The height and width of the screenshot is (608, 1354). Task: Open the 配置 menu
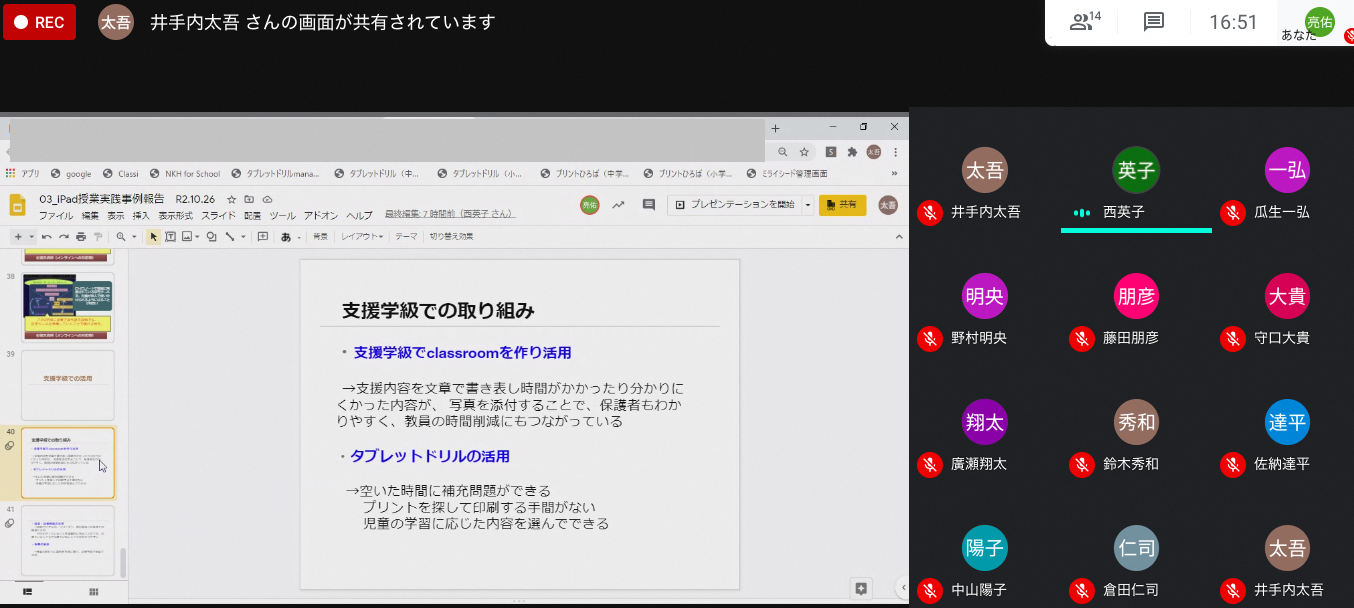pos(252,215)
